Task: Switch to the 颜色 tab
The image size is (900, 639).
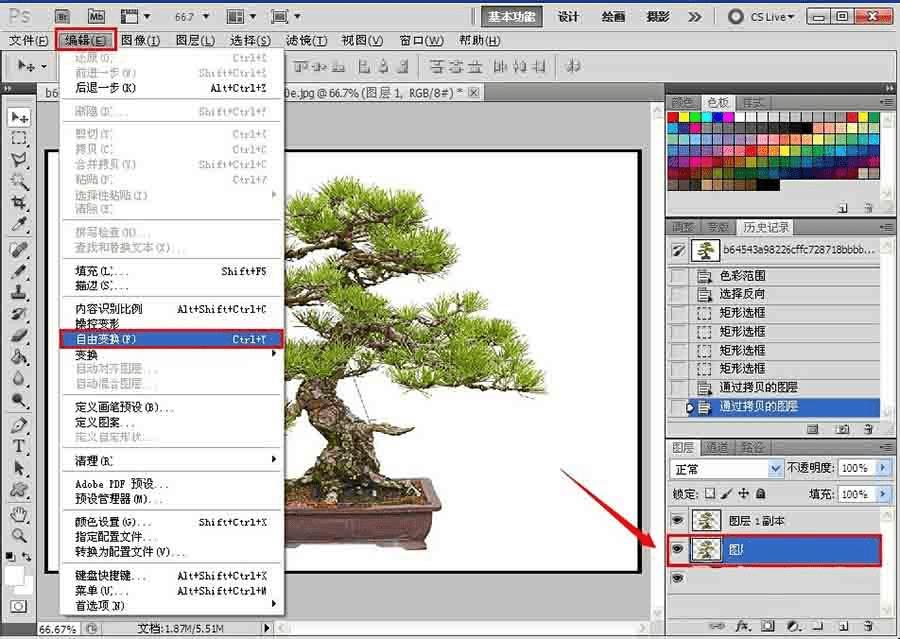Action: 682,102
